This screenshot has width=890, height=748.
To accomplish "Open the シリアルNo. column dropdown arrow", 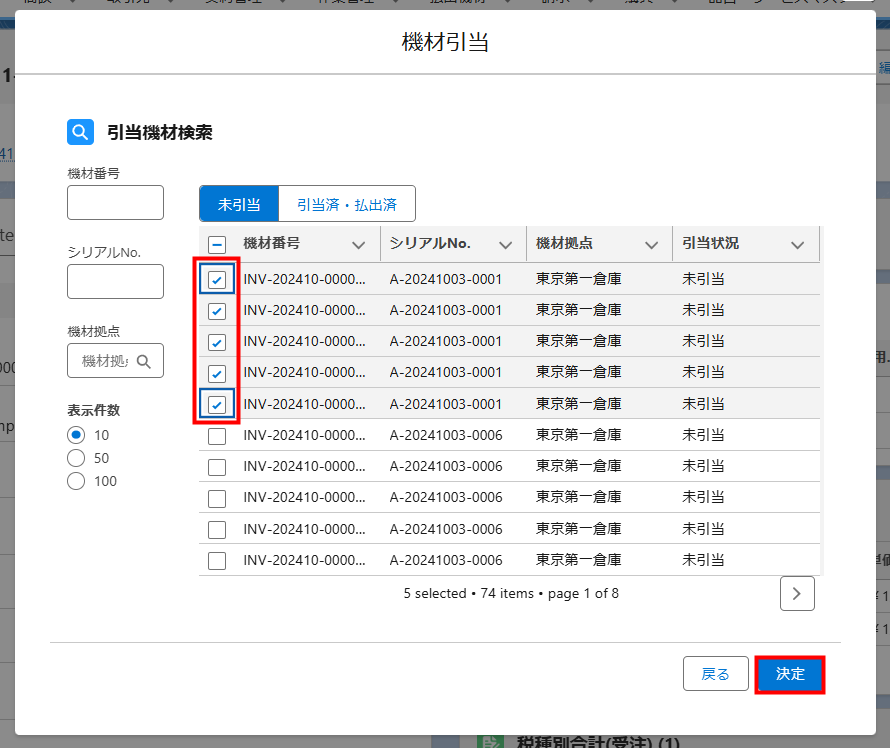I will [x=506, y=245].
